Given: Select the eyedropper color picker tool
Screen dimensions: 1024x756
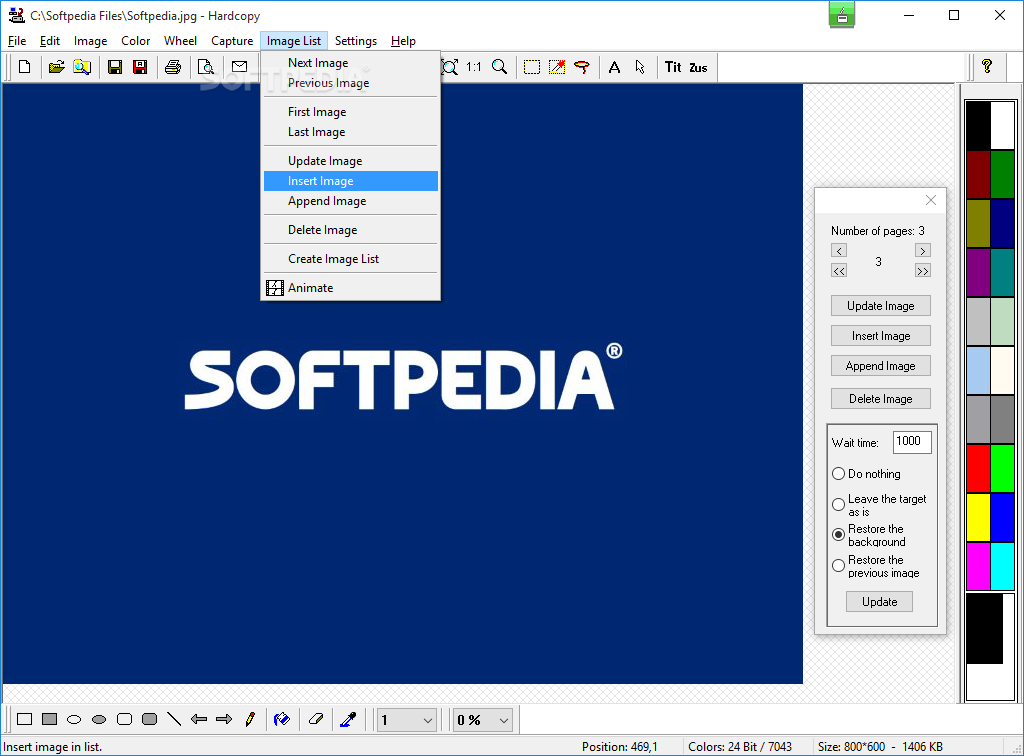Looking at the screenshot, I should coord(348,719).
